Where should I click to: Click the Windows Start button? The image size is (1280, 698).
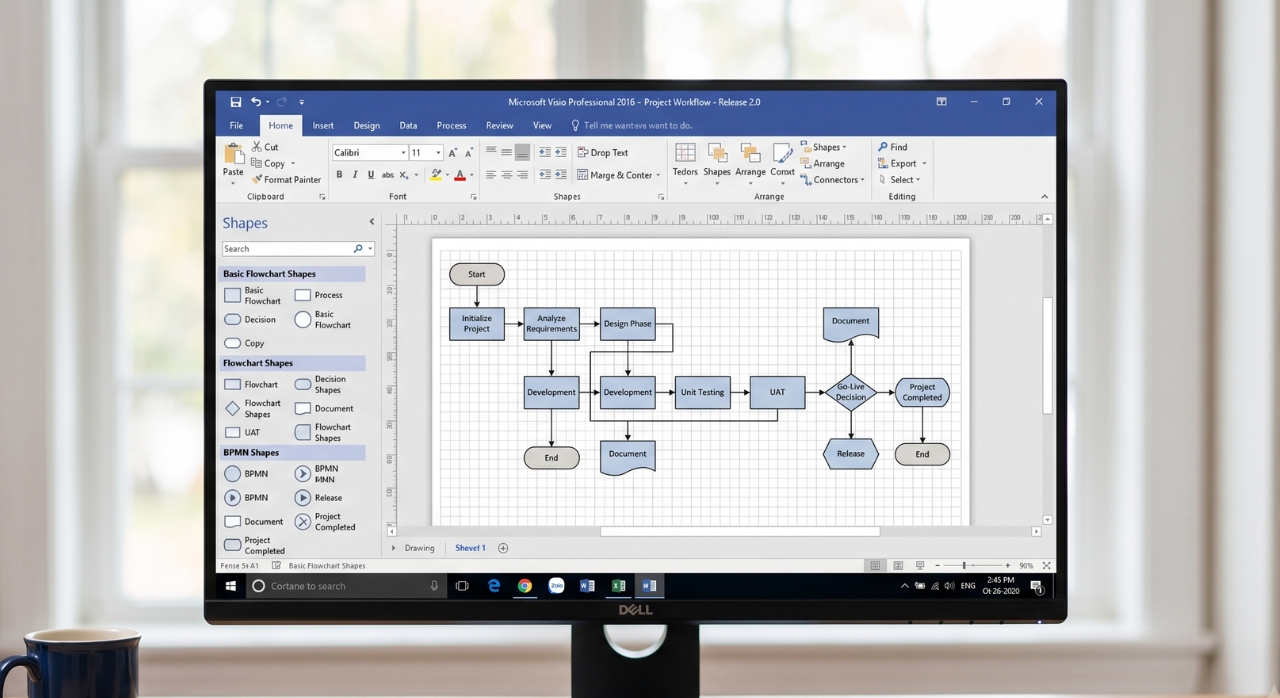tap(231, 586)
